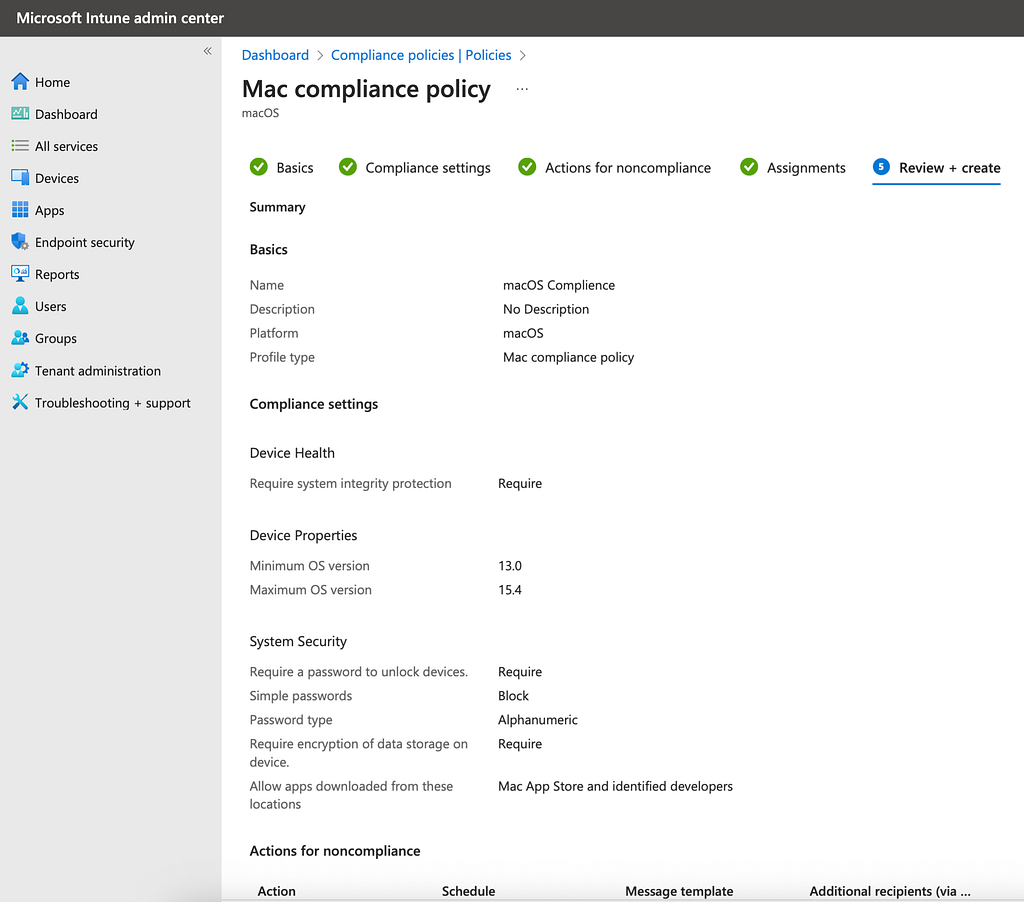Image resolution: width=1024 pixels, height=902 pixels.
Task: Open Compliance policies | Policies breadcrumb link
Action: click(x=421, y=55)
